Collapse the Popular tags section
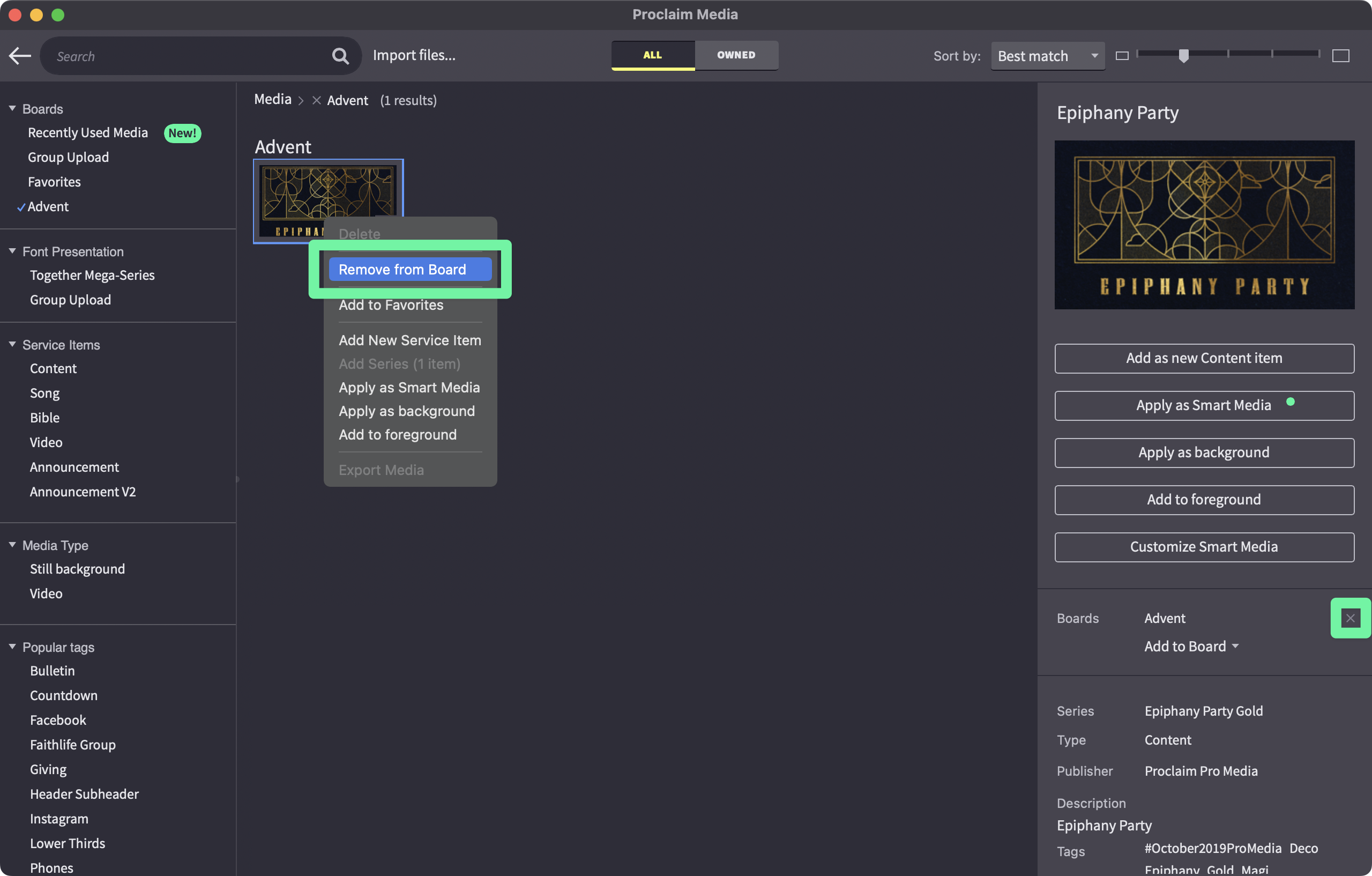The height and width of the screenshot is (876, 1372). (12, 647)
